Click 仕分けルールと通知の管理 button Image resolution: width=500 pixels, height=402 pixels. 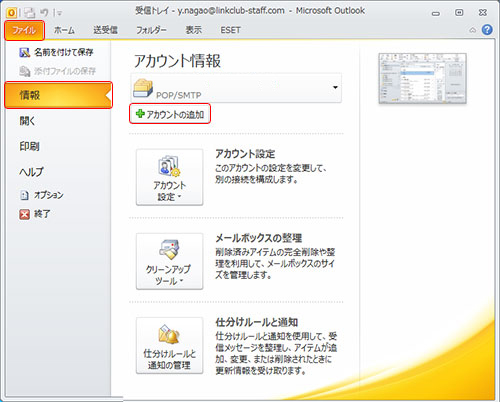[169, 345]
